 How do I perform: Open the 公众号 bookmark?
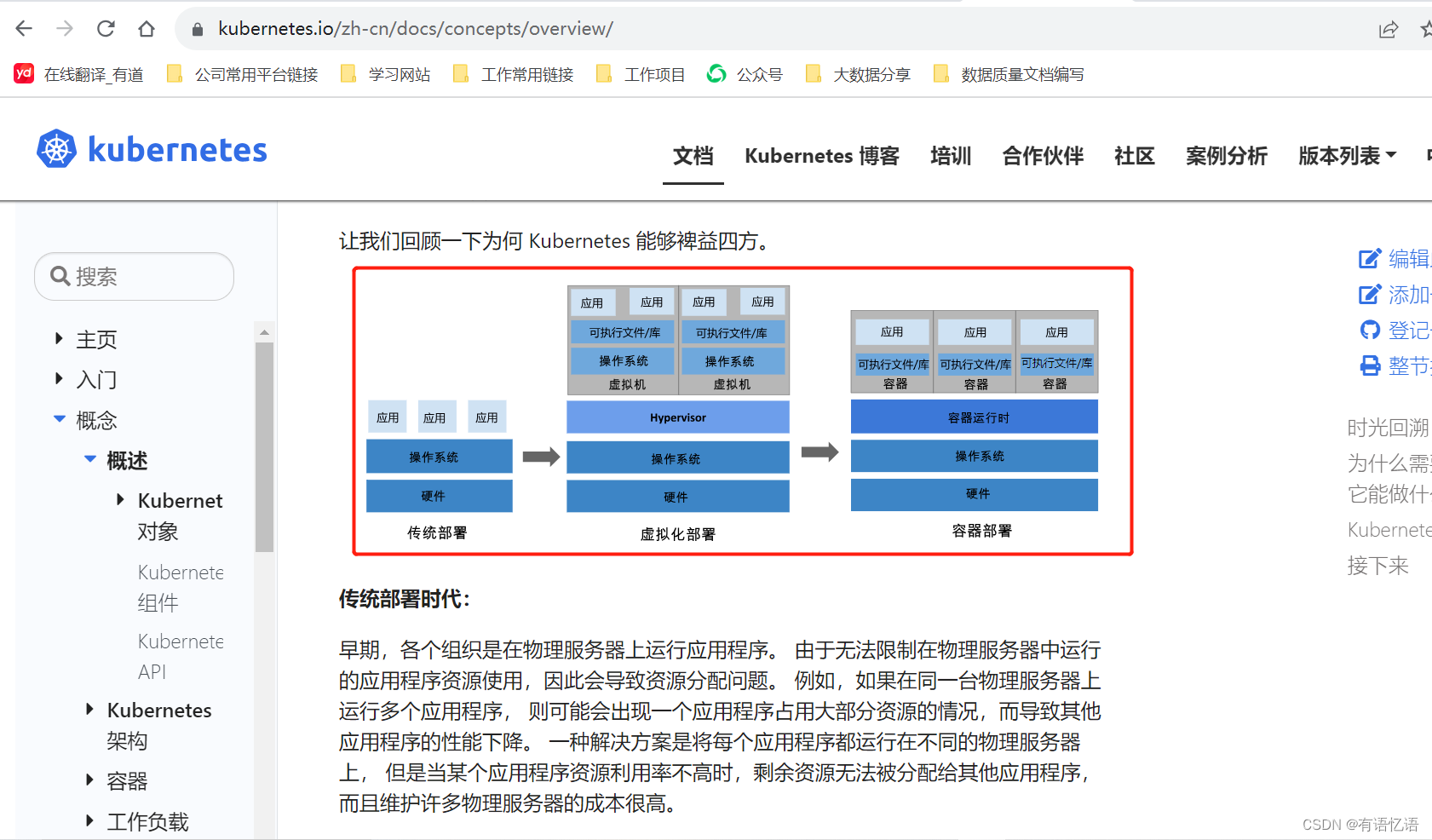coord(745,74)
